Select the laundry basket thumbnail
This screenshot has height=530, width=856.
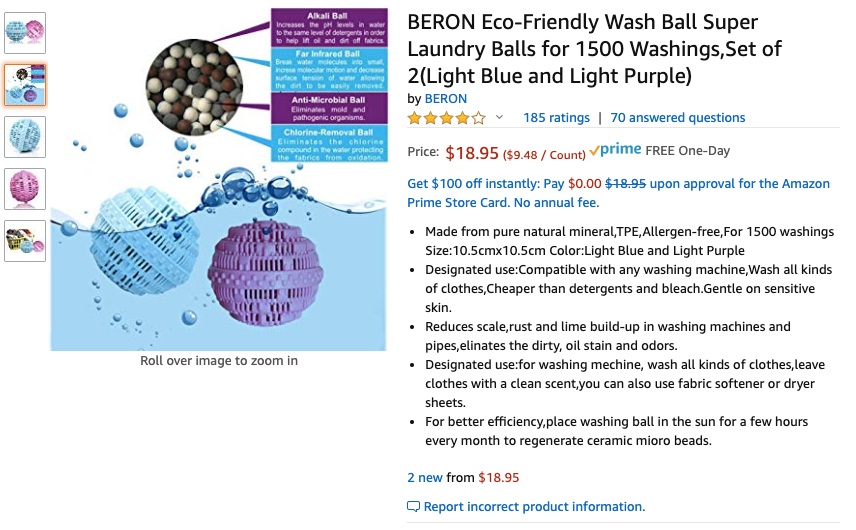click(x=25, y=241)
